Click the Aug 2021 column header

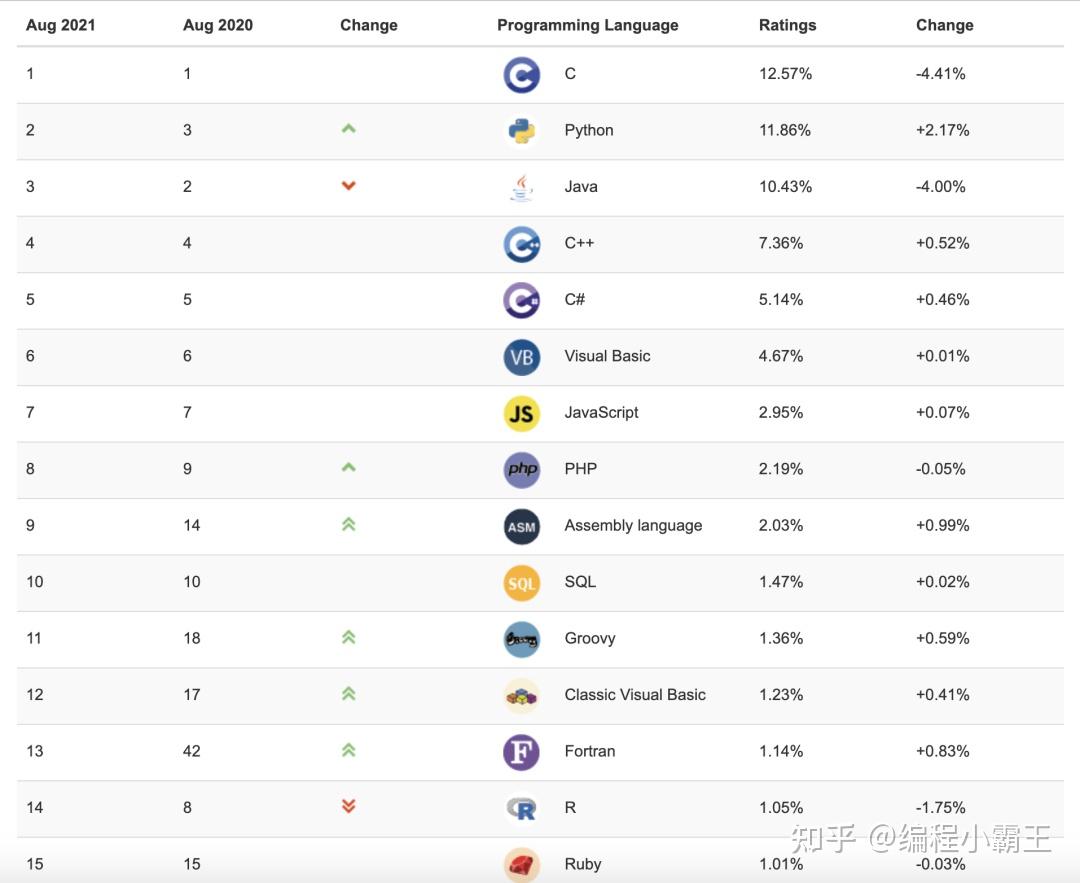click(60, 25)
